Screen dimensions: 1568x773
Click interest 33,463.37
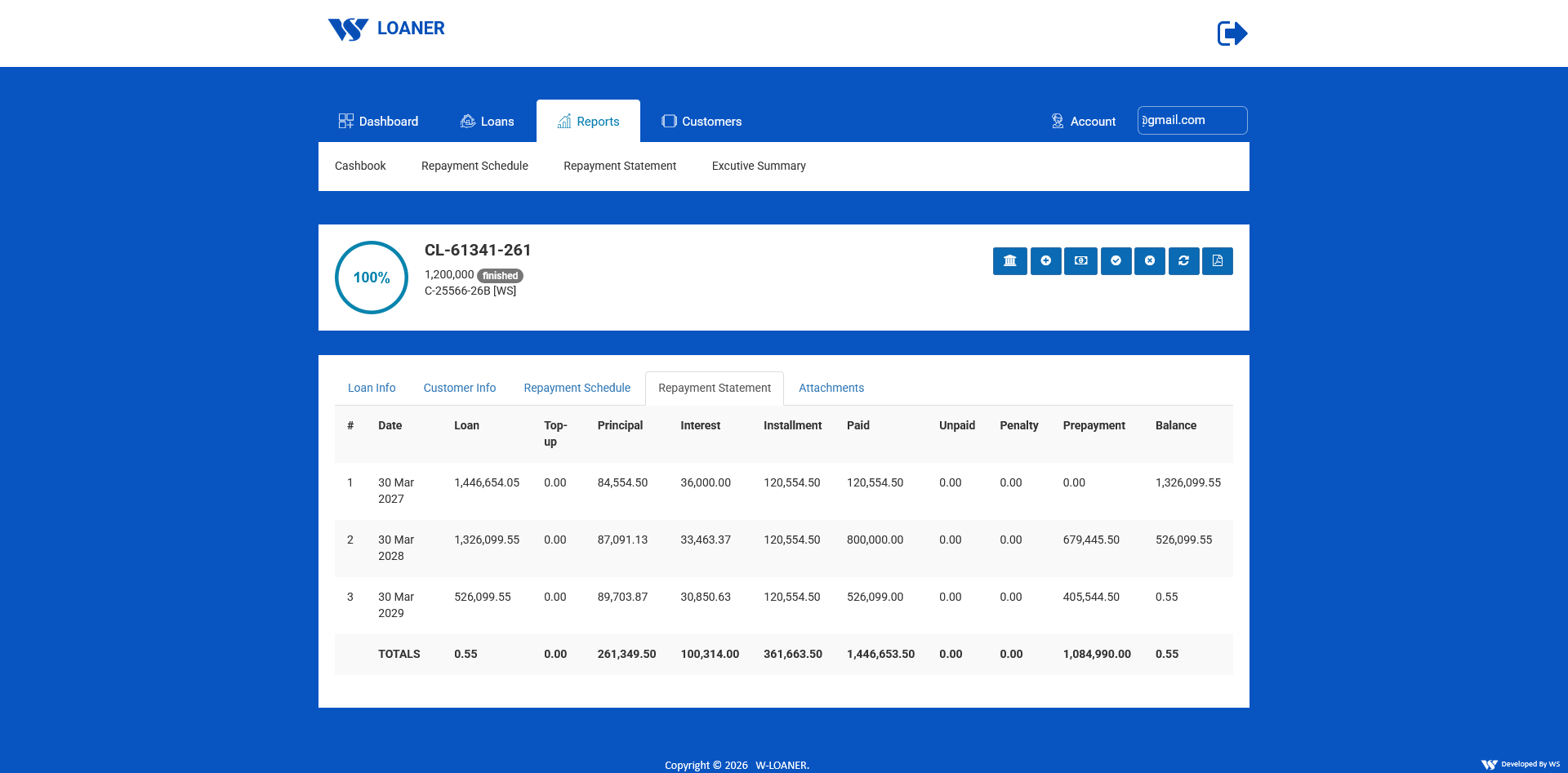706,540
